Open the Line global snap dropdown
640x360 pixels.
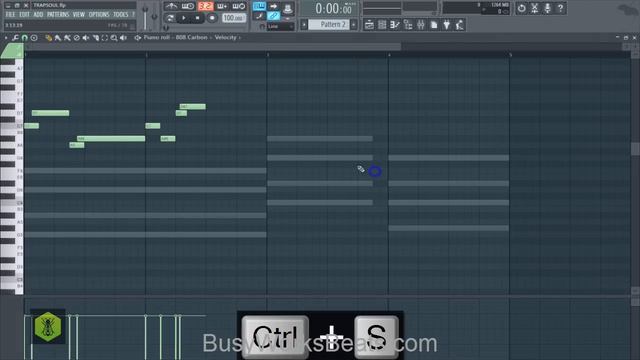click(x=281, y=27)
